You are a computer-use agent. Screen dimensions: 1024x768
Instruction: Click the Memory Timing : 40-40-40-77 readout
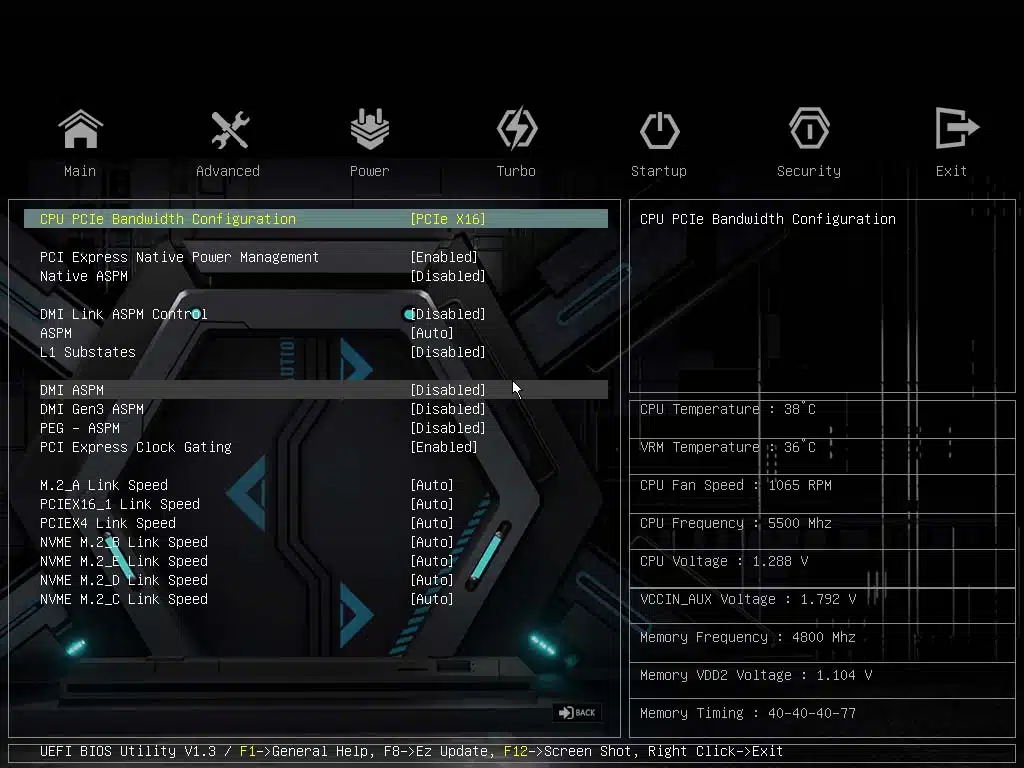click(748, 713)
